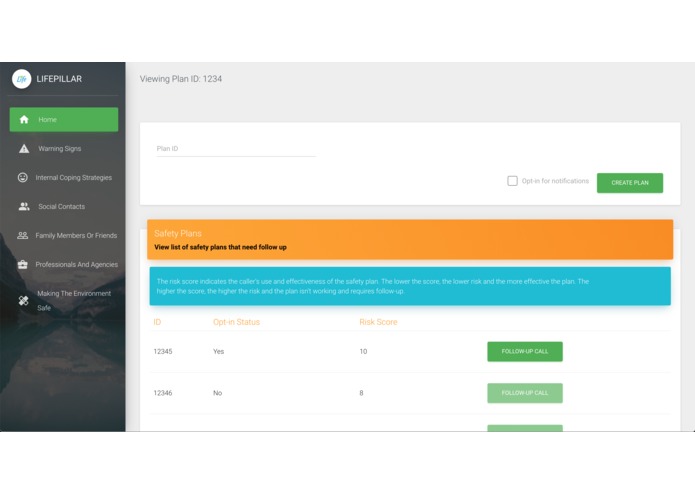Click the 'Opt-in for notifications' label
695x494 pixels.
(555, 181)
